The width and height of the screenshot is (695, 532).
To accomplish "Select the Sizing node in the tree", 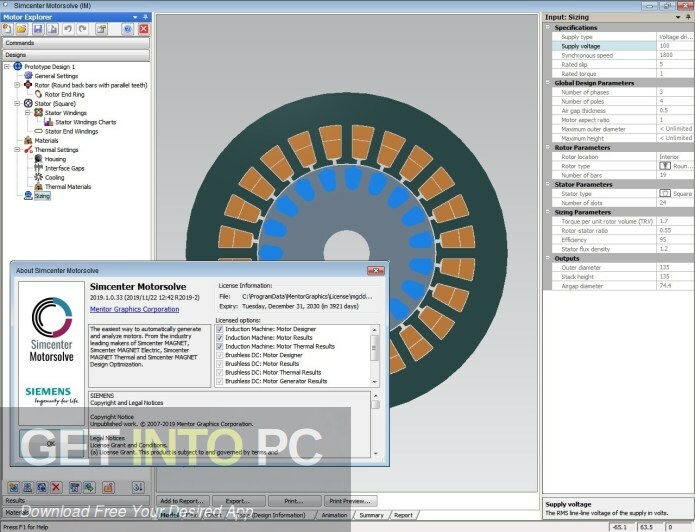I will click(42, 196).
